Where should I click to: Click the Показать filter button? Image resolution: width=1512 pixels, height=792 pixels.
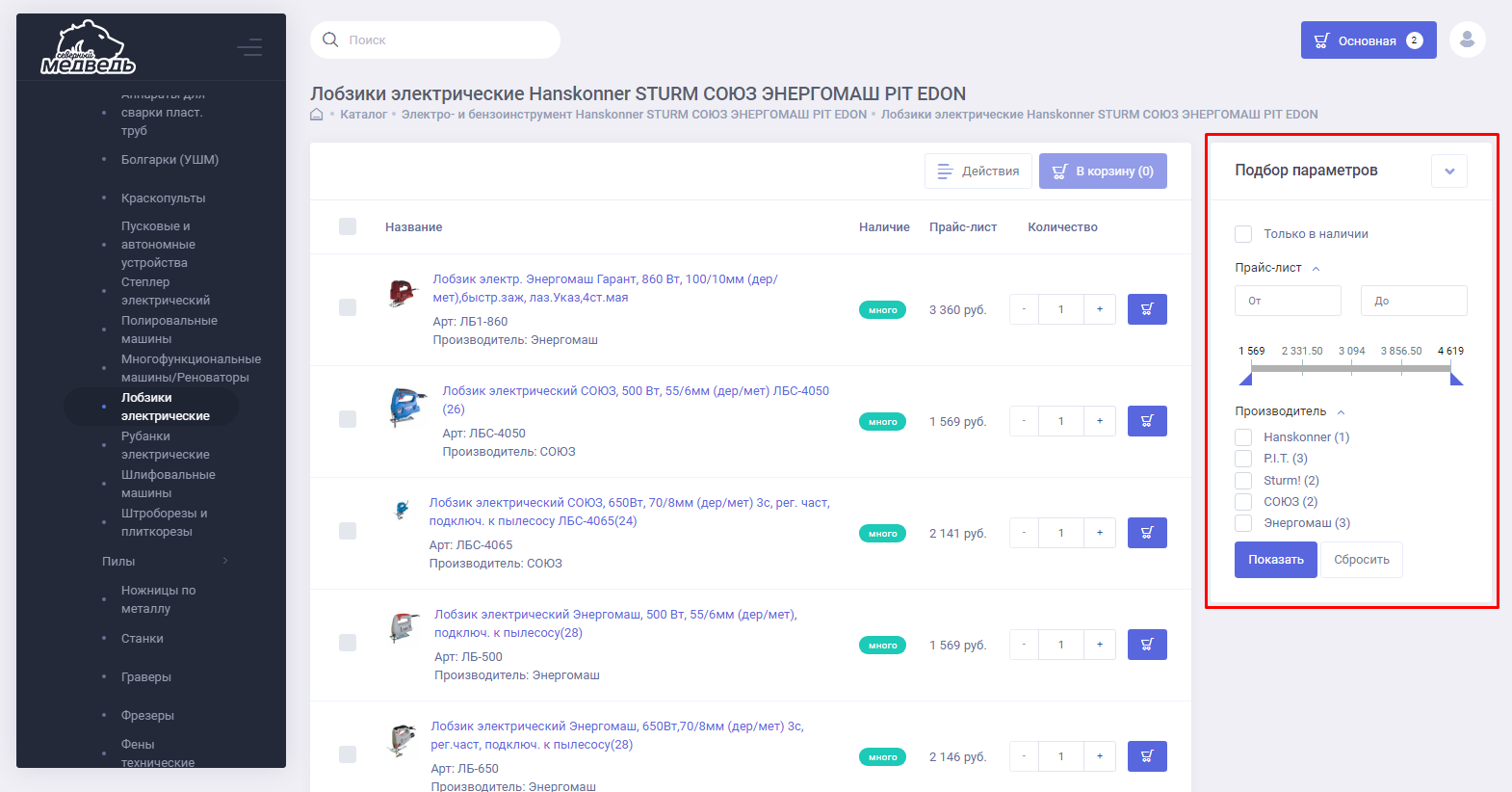point(1276,560)
